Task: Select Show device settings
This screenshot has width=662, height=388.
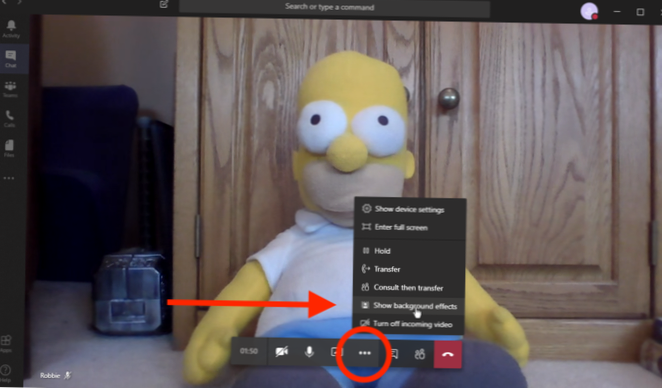Action: [x=410, y=209]
